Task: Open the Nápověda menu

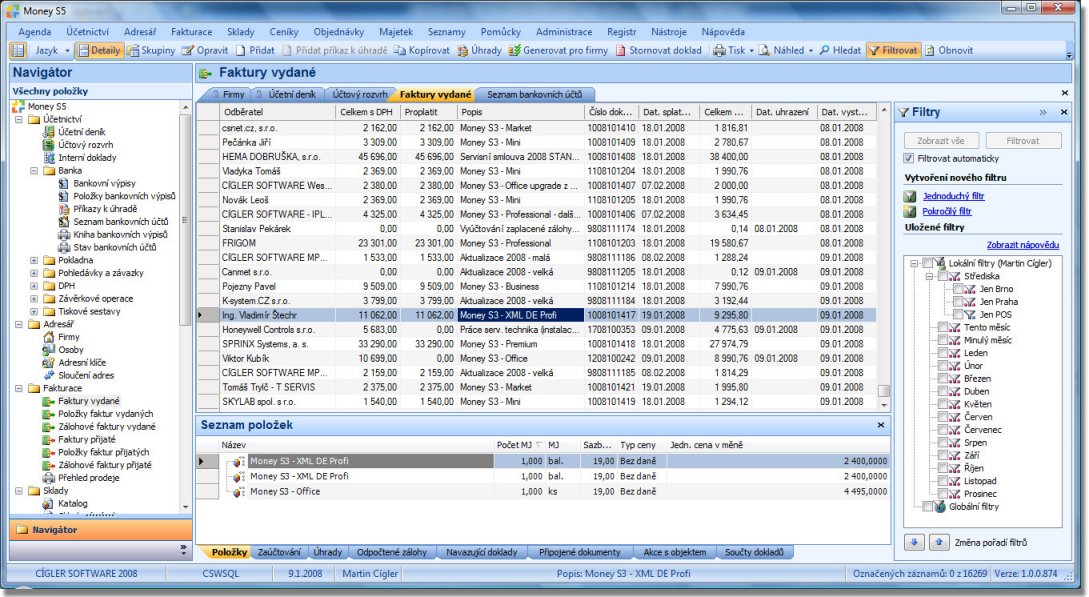Action: coord(723,31)
